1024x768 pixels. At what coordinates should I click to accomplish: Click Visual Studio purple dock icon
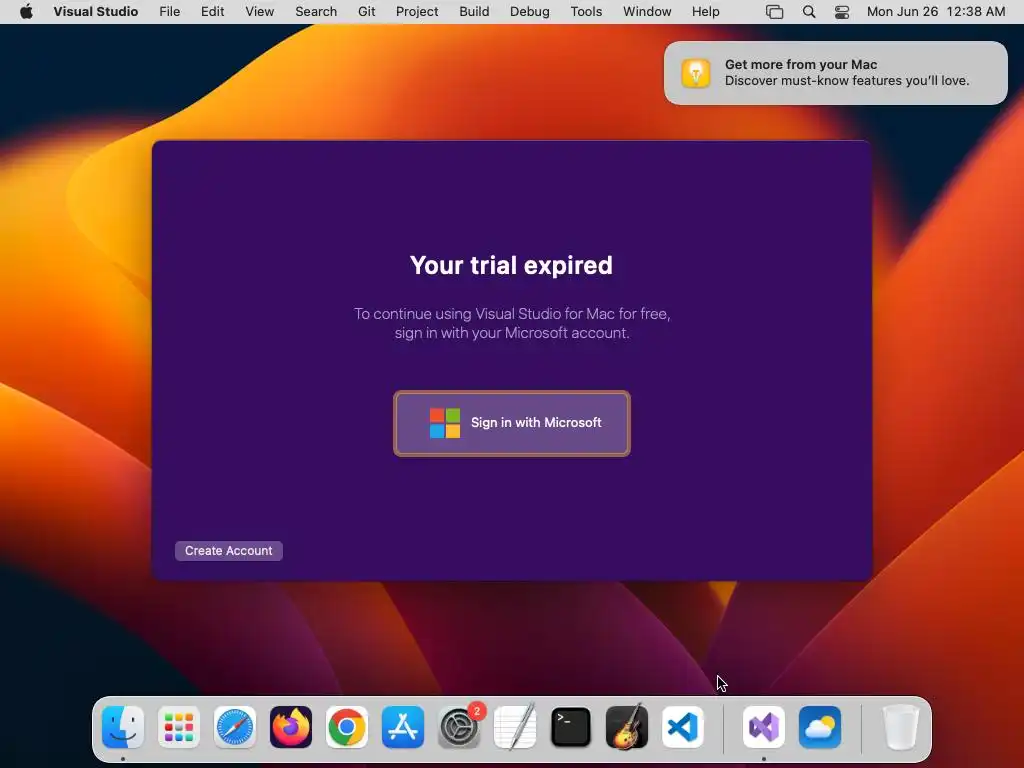click(764, 727)
